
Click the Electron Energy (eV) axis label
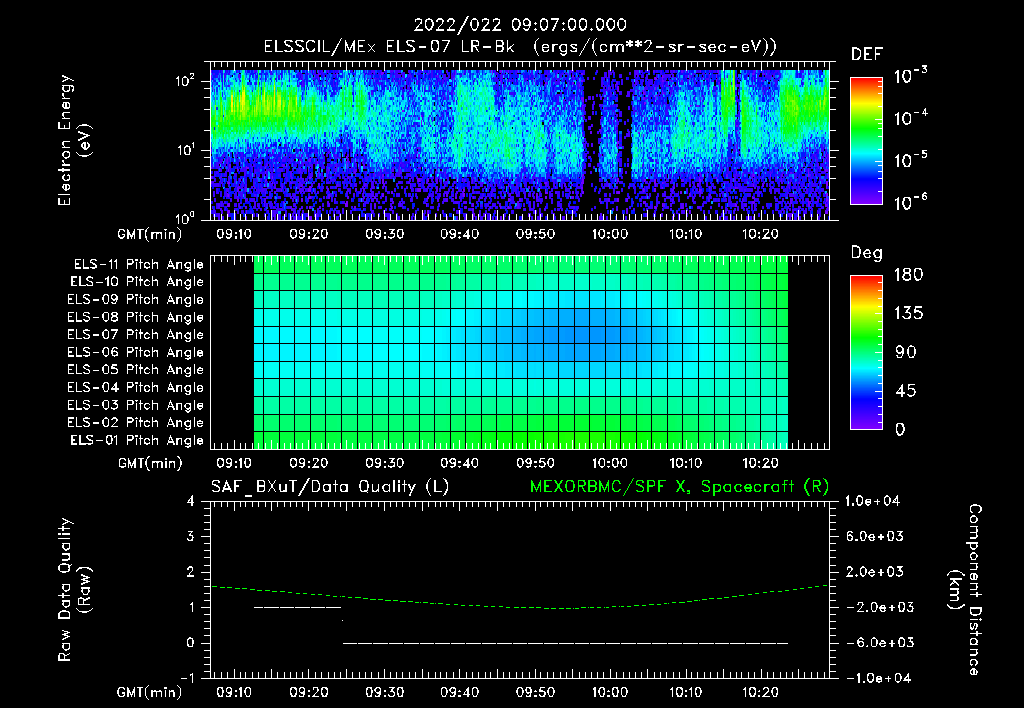(74, 140)
